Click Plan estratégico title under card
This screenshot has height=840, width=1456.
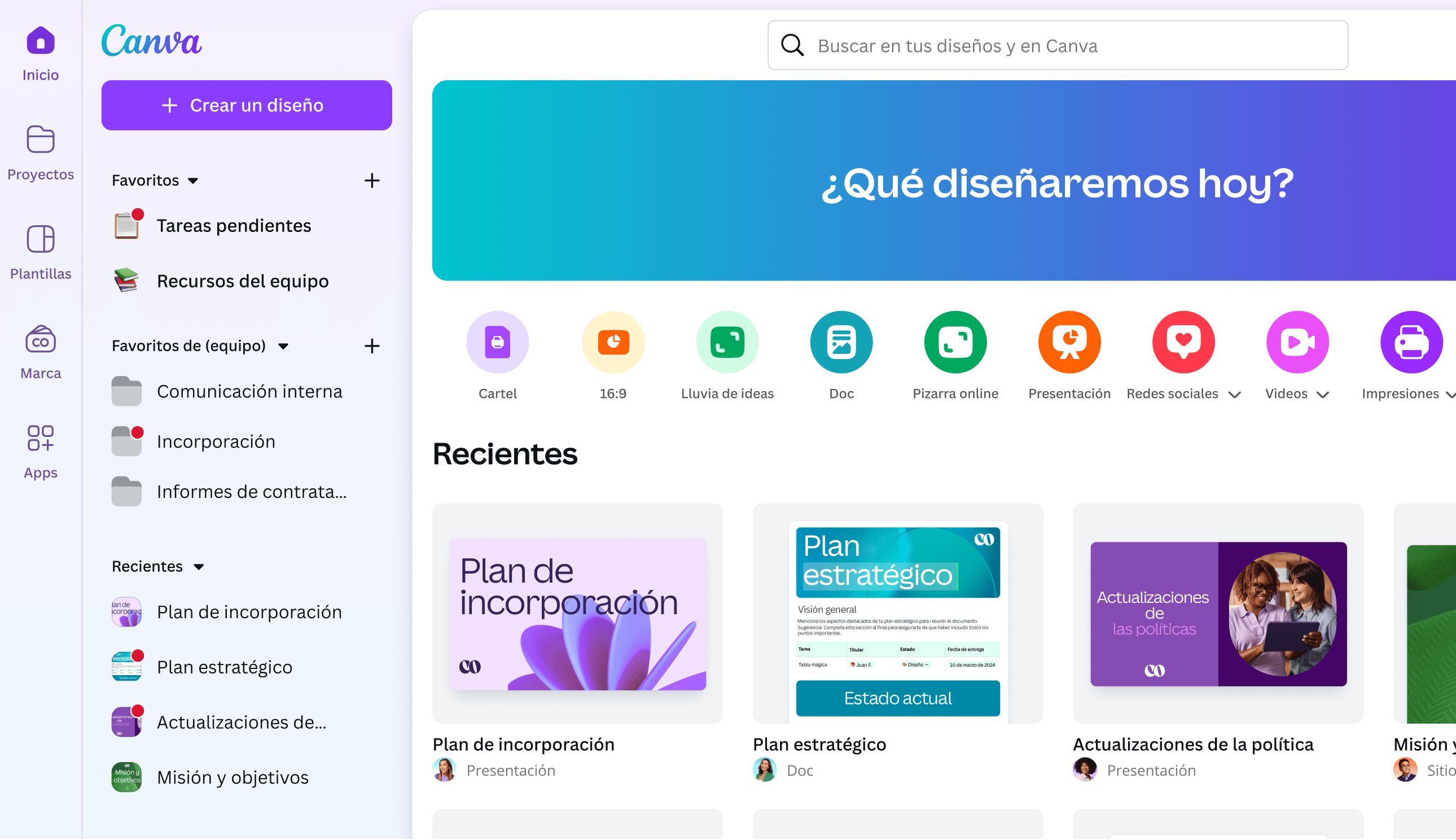819,744
